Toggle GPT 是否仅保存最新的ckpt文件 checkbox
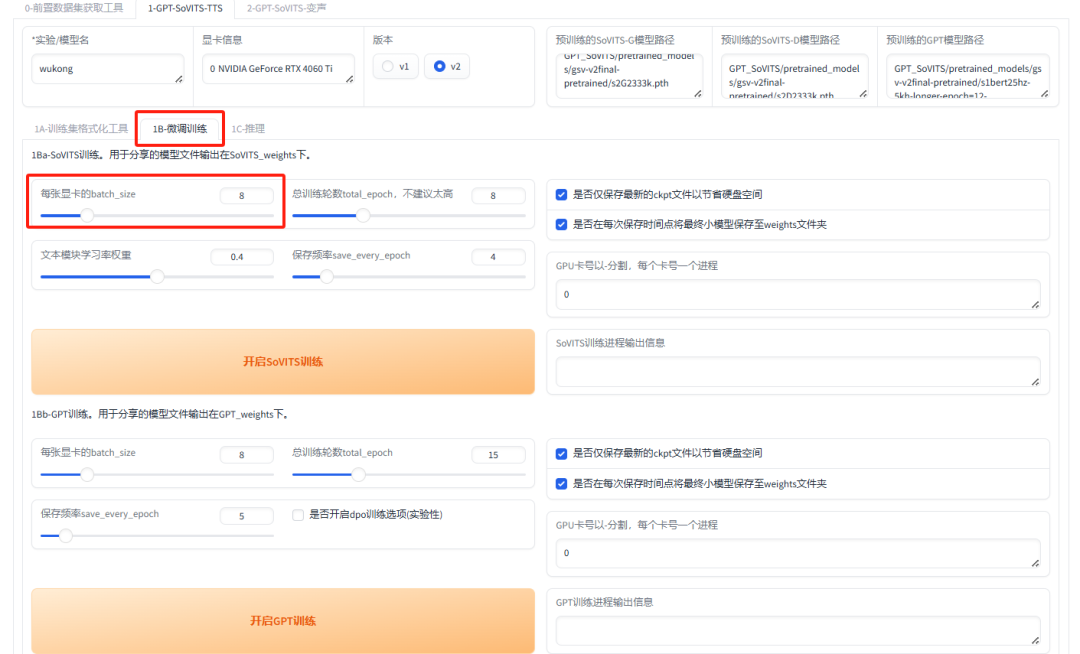 (561, 454)
